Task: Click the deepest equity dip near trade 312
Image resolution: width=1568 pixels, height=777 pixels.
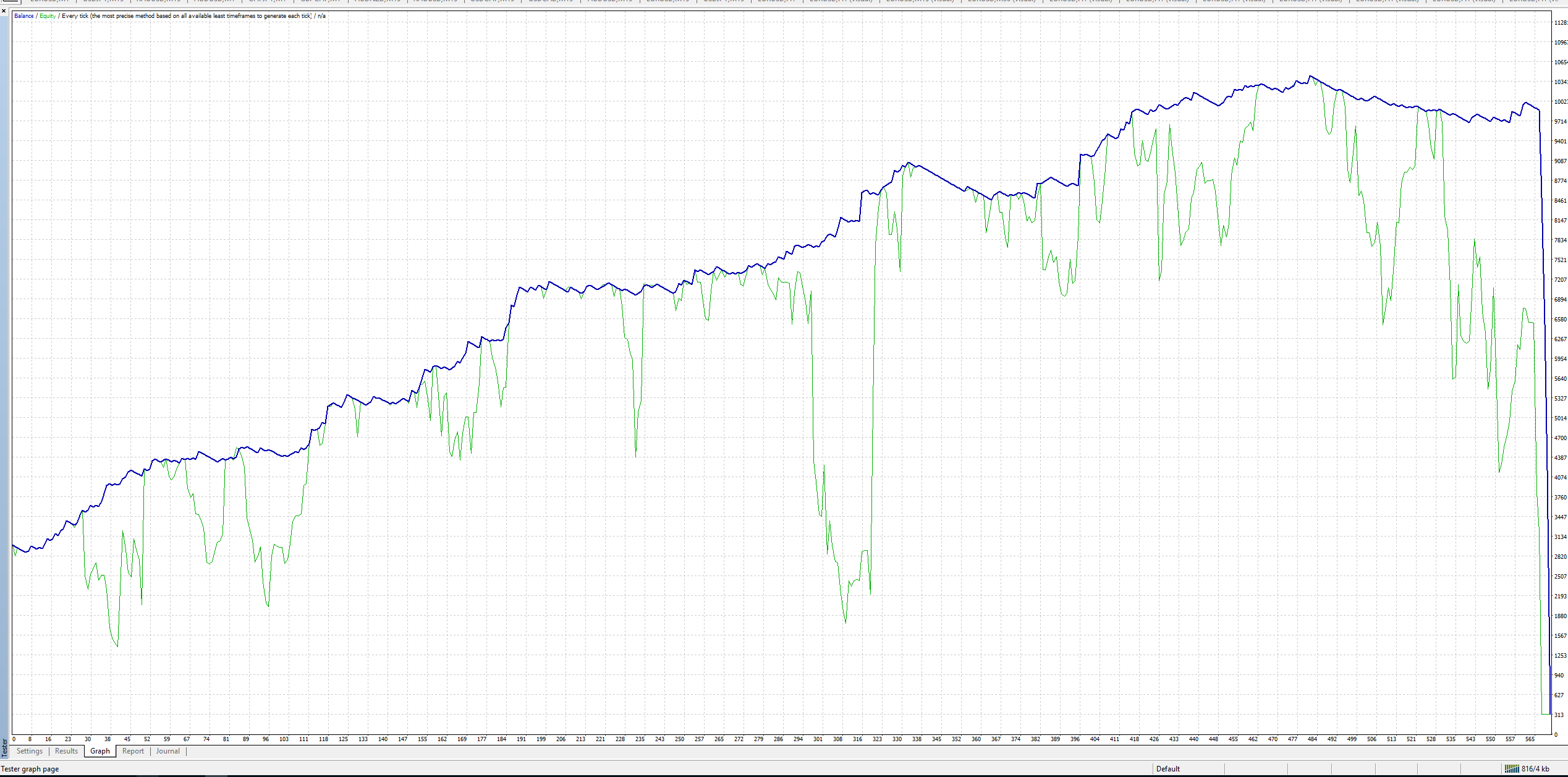Action: coord(845,622)
